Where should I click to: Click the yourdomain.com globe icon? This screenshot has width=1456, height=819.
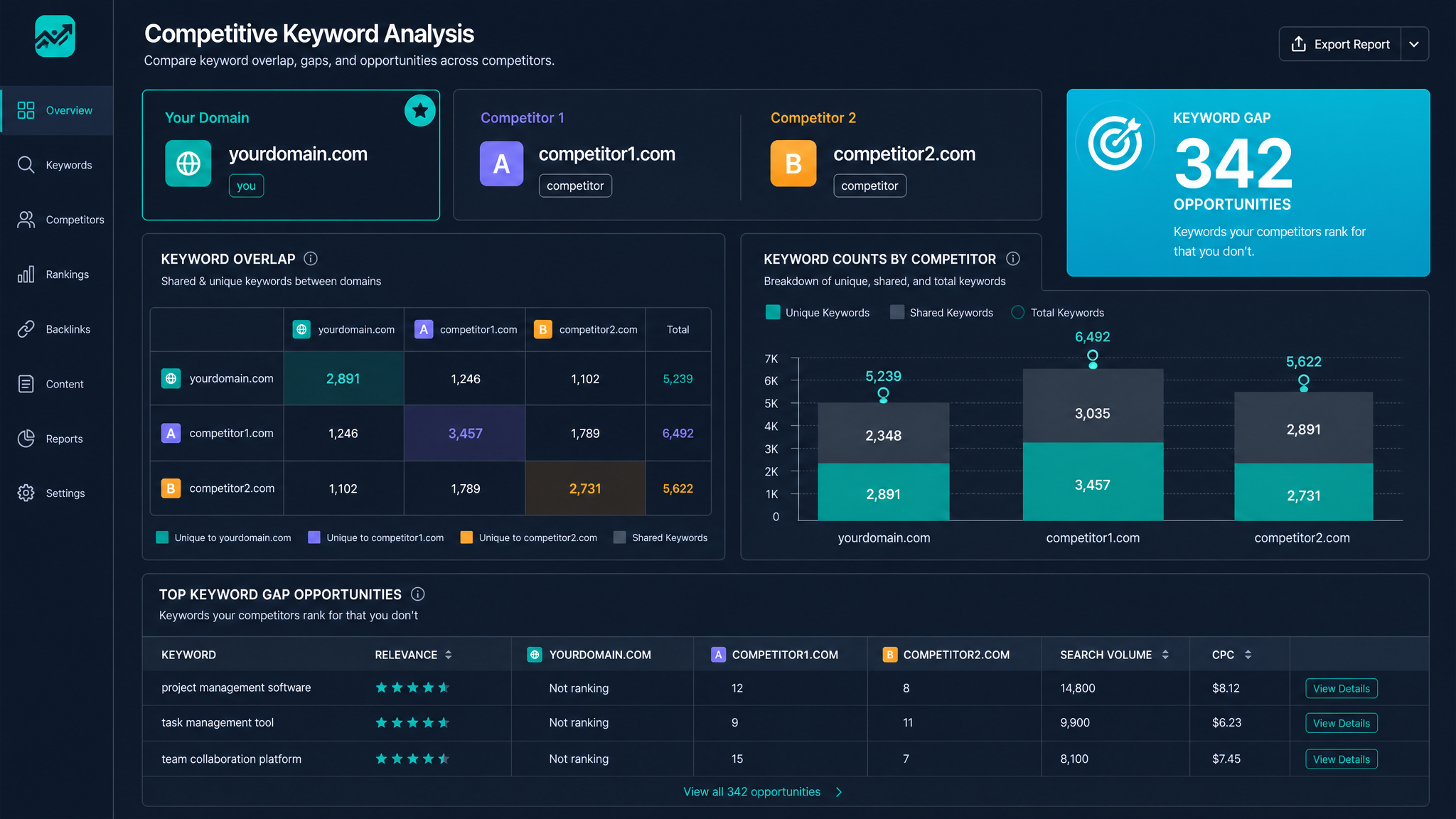pos(188,164)
